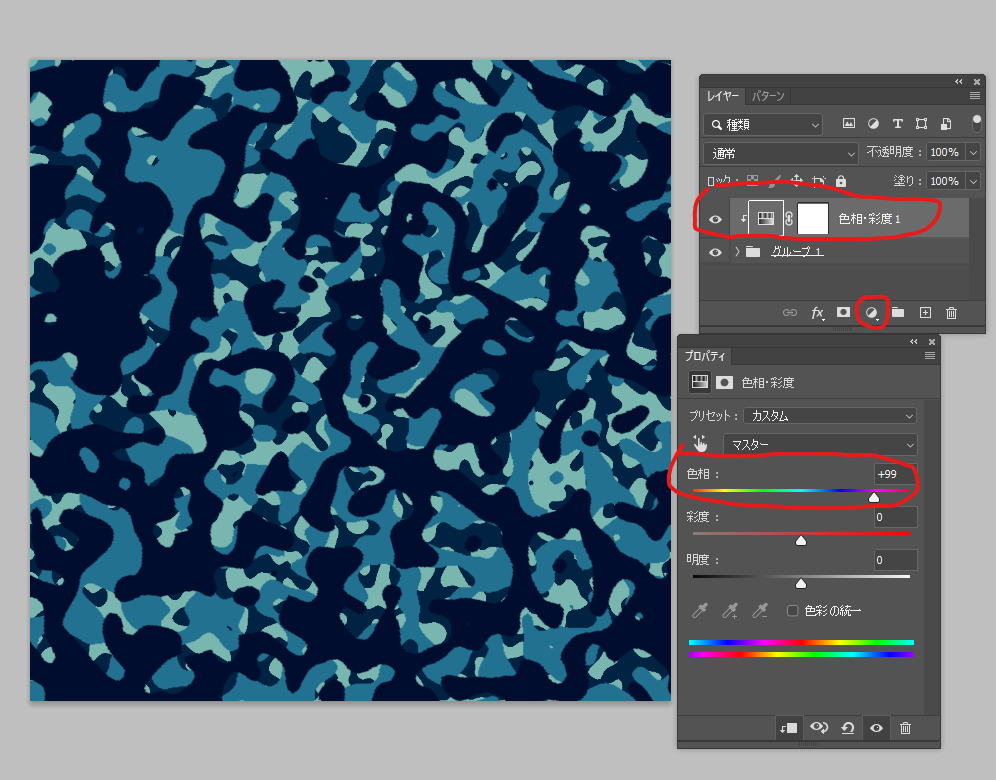Click the reset adjustment defaults icon

tap(847, 729)
